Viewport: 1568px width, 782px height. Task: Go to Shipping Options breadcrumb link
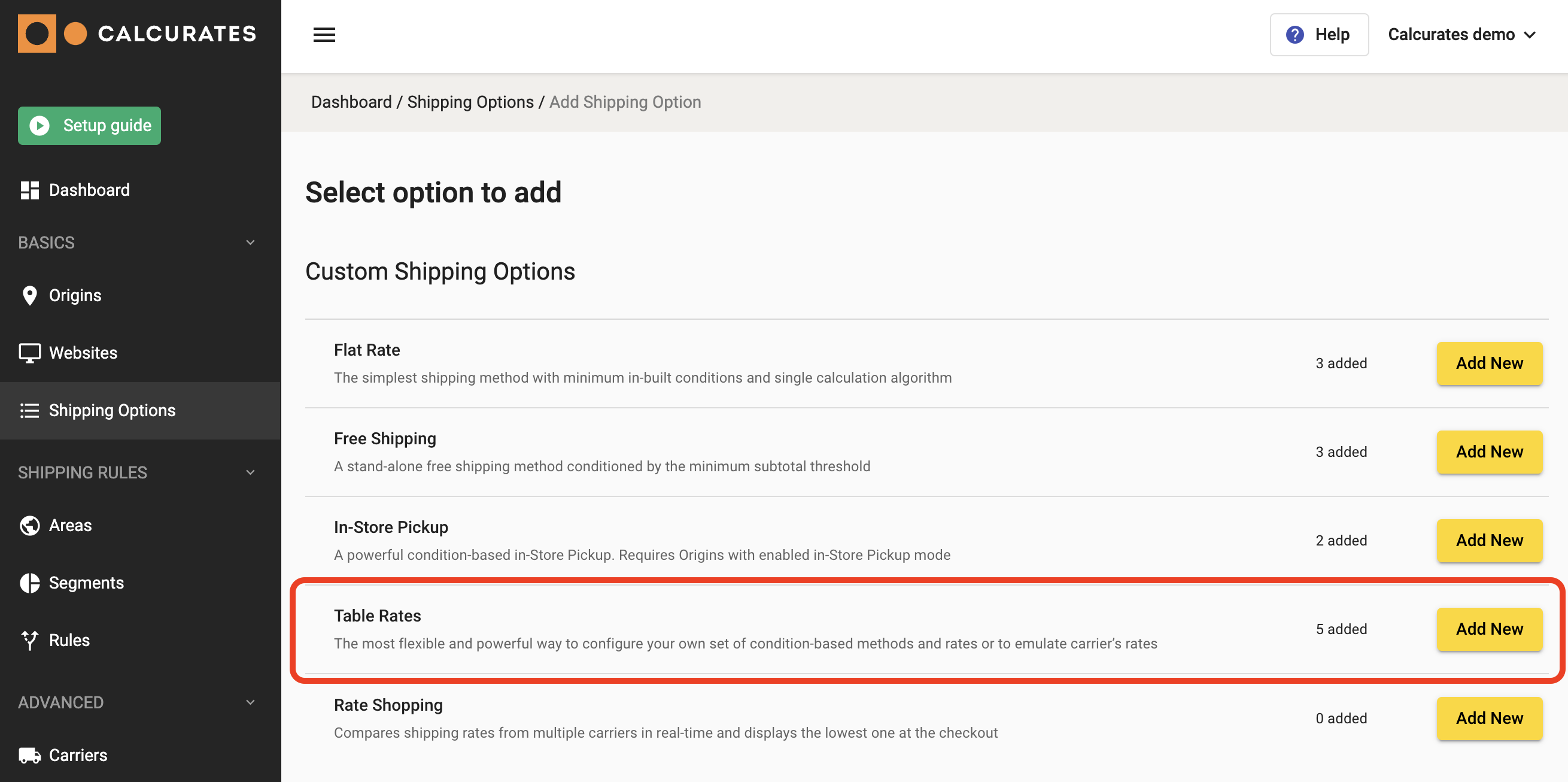point(470,102)
